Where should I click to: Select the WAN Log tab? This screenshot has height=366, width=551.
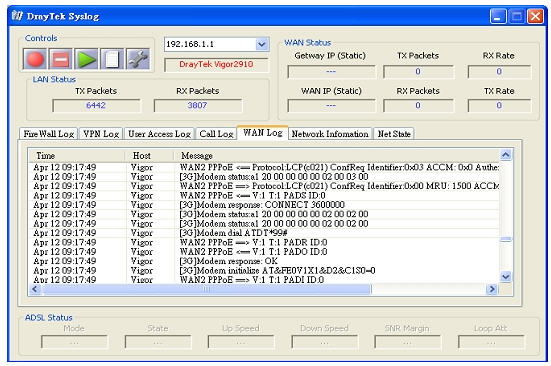(262, 133)
